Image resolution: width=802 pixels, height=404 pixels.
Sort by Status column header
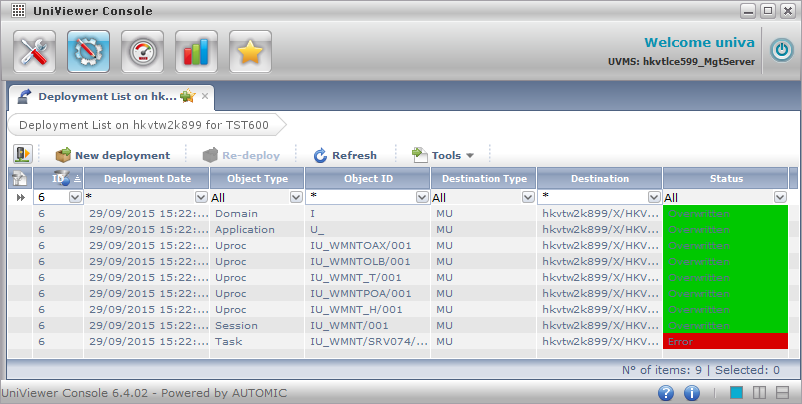click(x=726, y=178)
